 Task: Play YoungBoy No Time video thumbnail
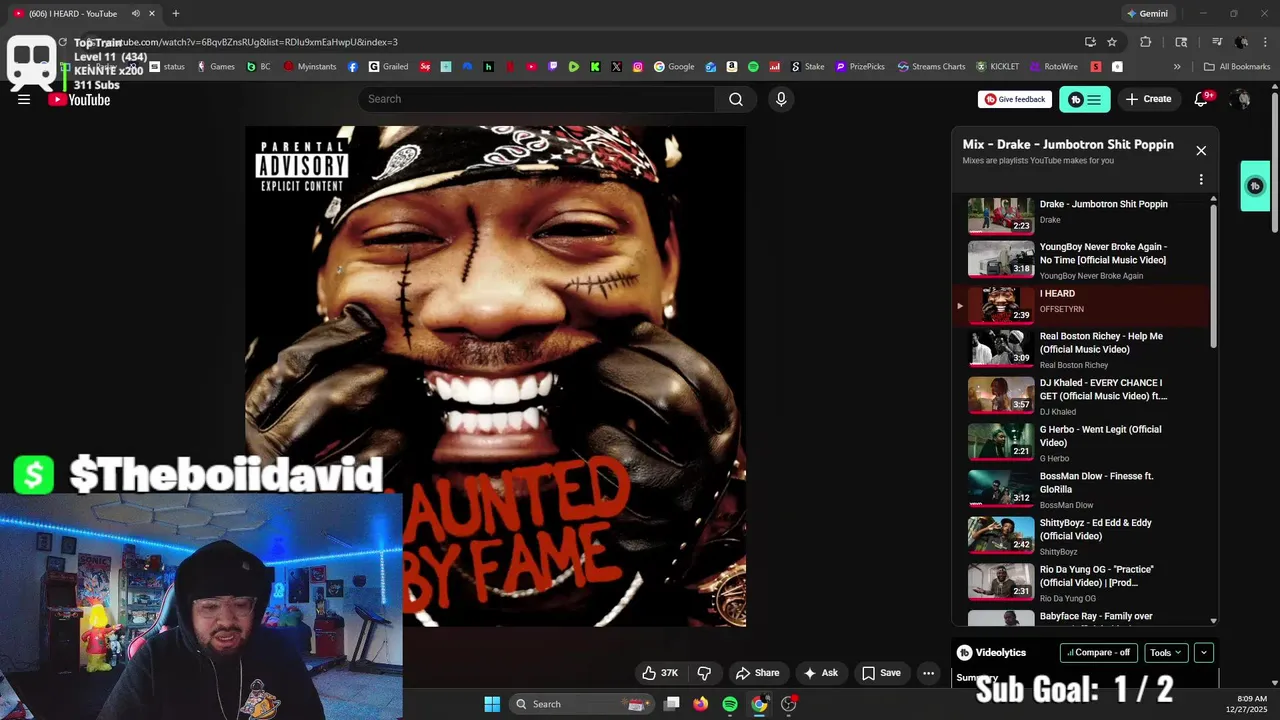coord(1001,259)
